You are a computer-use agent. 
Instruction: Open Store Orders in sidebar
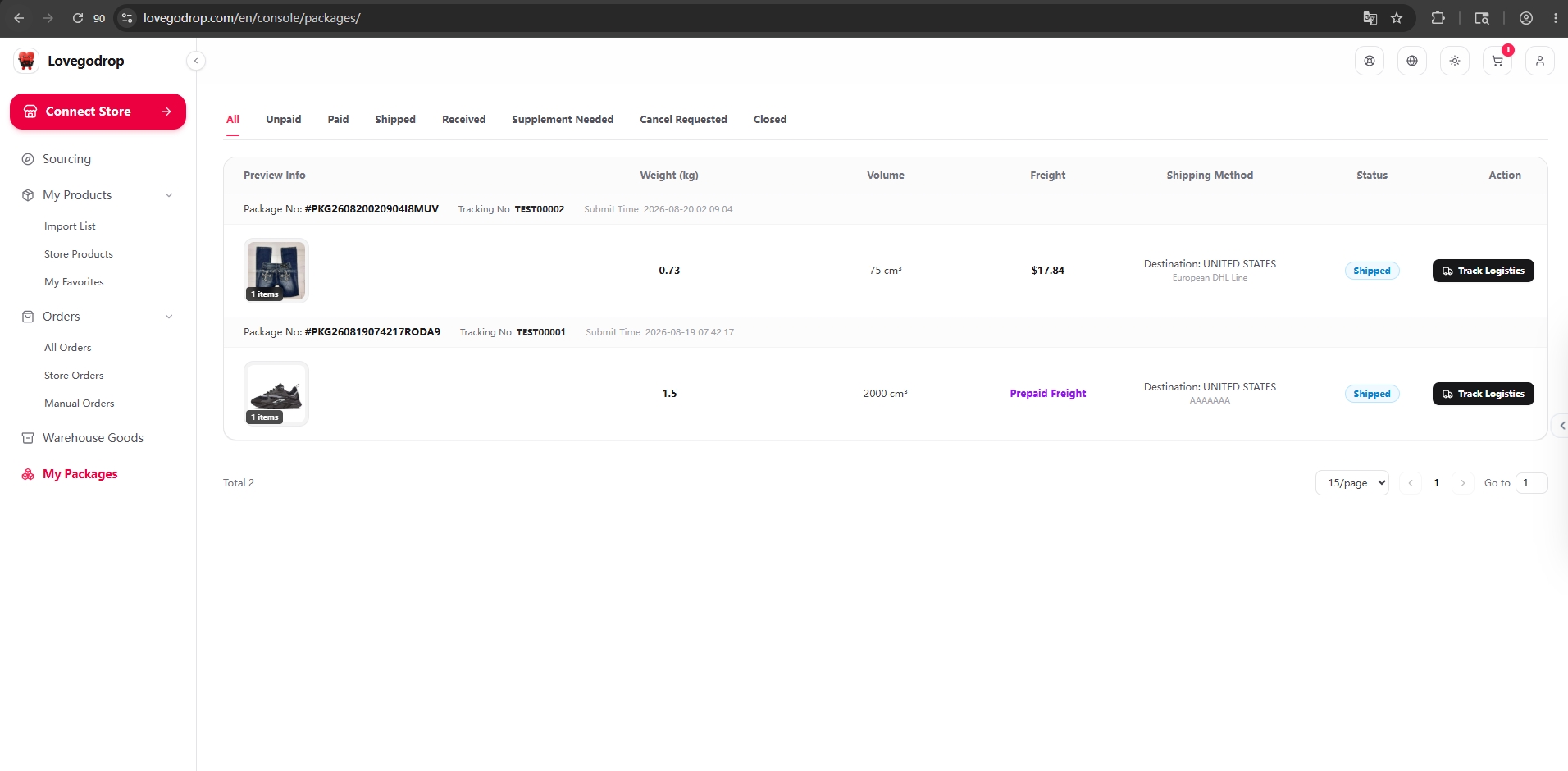click(74, 376)
